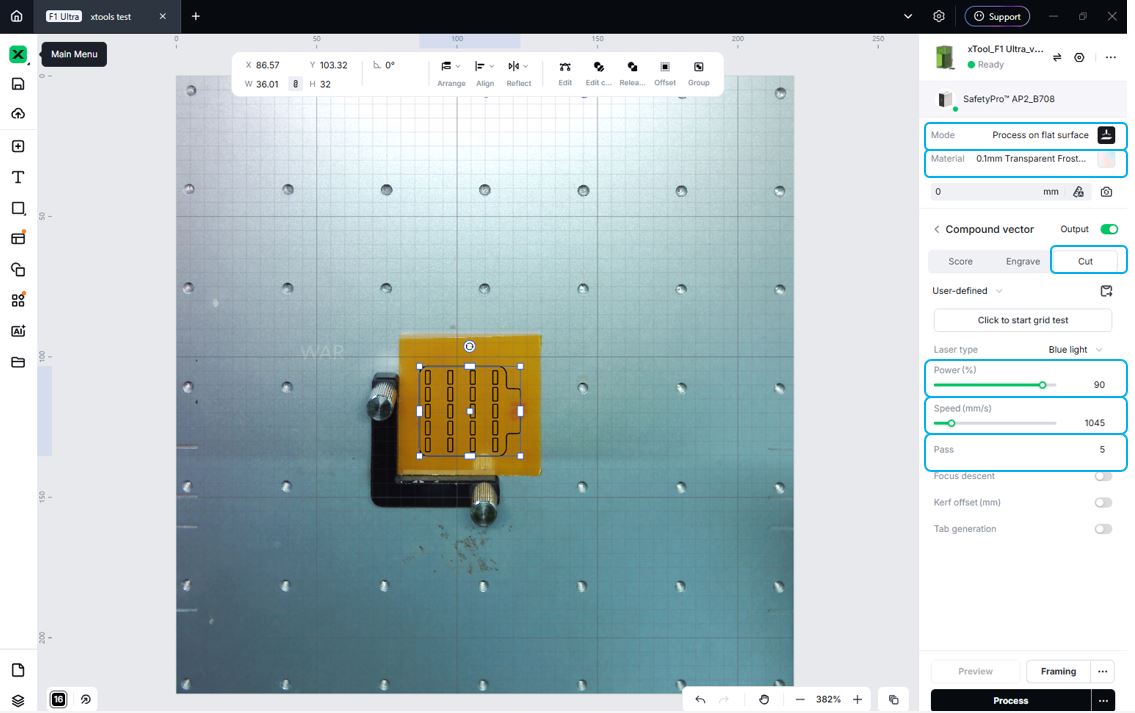Switch to the Cut tab
Screen dimensions: 1135x713
pos(1085,261)
